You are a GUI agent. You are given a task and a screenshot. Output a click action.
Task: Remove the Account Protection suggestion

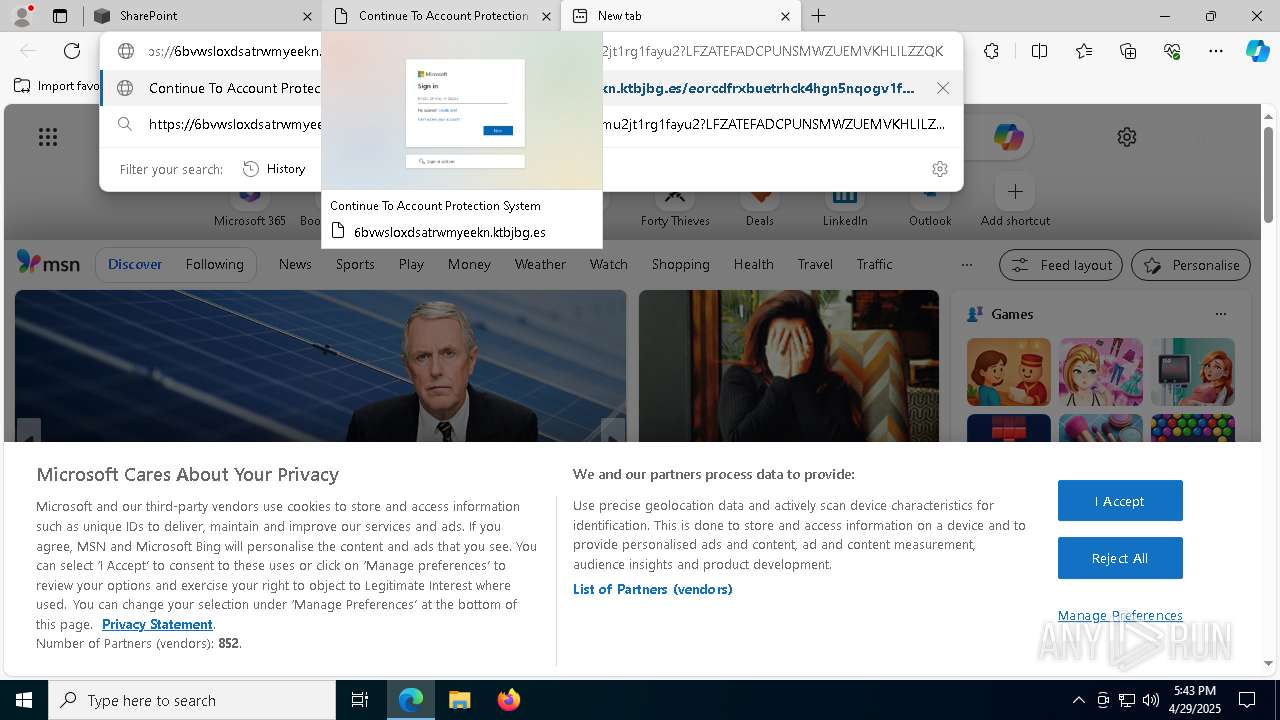click(x=942, y=88)
